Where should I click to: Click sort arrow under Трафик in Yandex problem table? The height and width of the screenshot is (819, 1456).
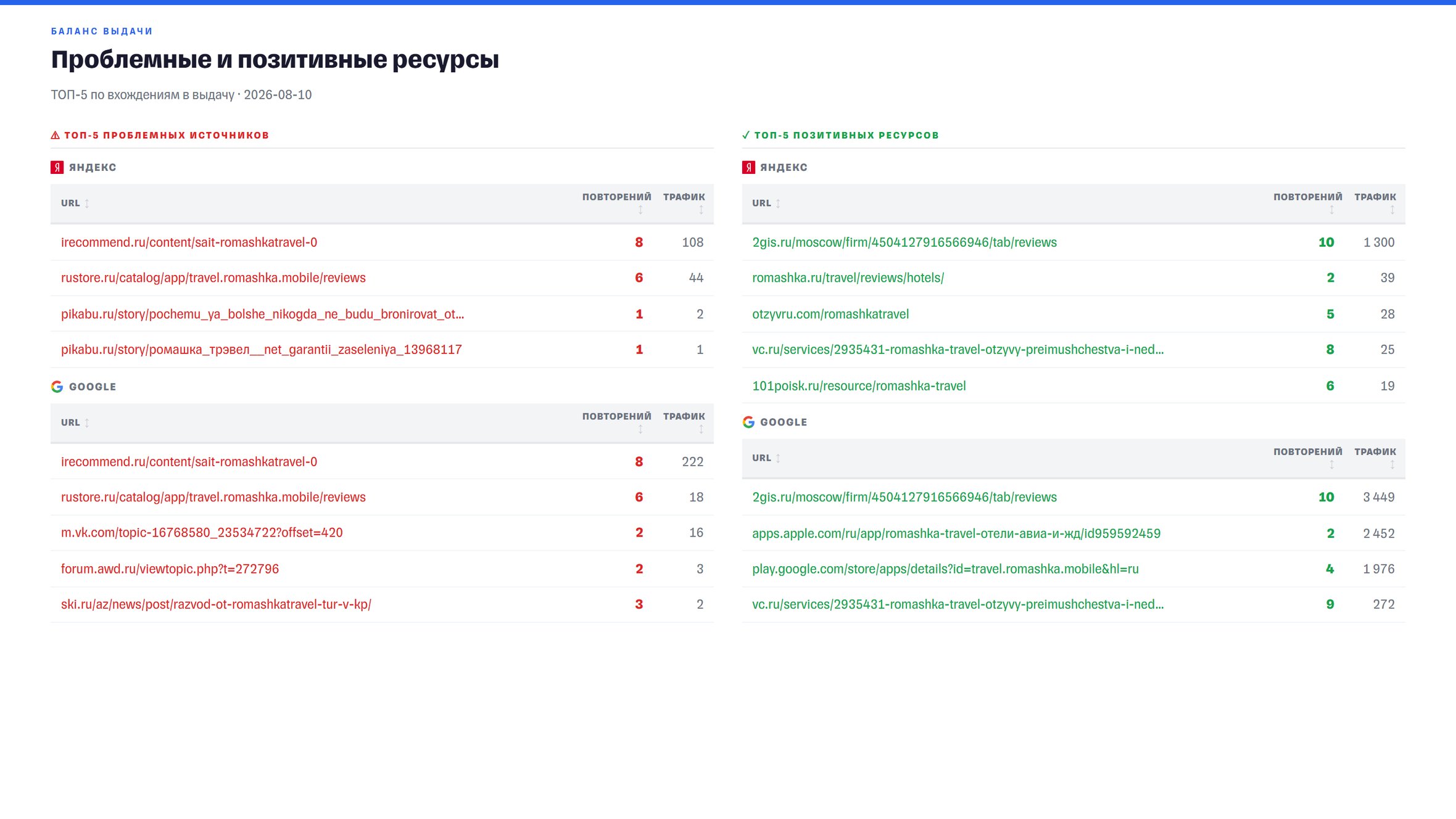coord(701,210)
